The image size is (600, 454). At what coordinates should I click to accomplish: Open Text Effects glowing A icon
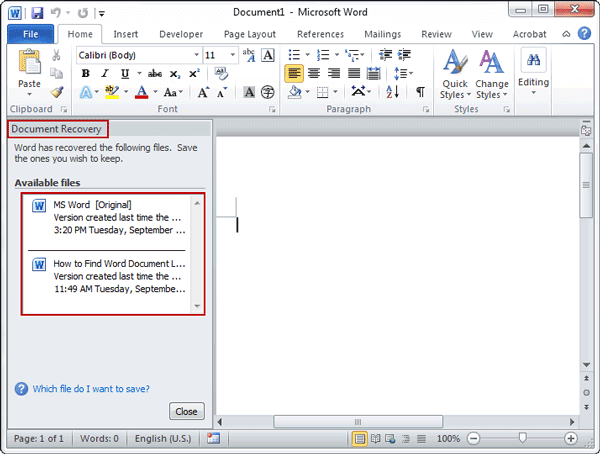[x=86, y=92]
